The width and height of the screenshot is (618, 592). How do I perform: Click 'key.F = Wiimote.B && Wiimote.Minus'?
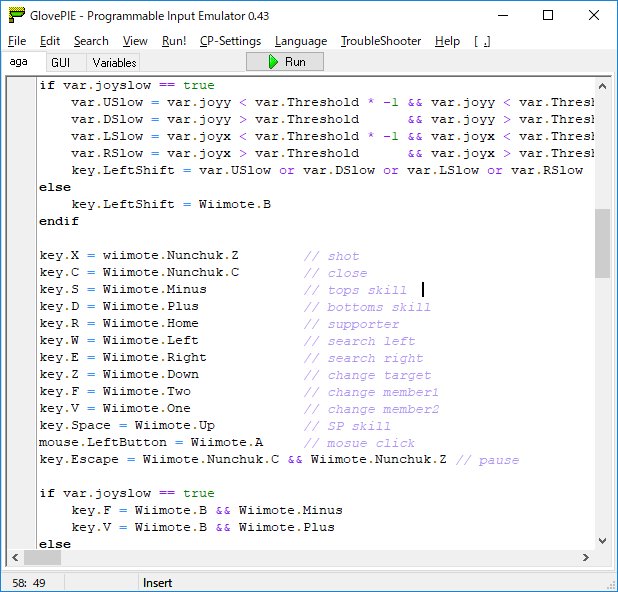click(x=207, y=510)
